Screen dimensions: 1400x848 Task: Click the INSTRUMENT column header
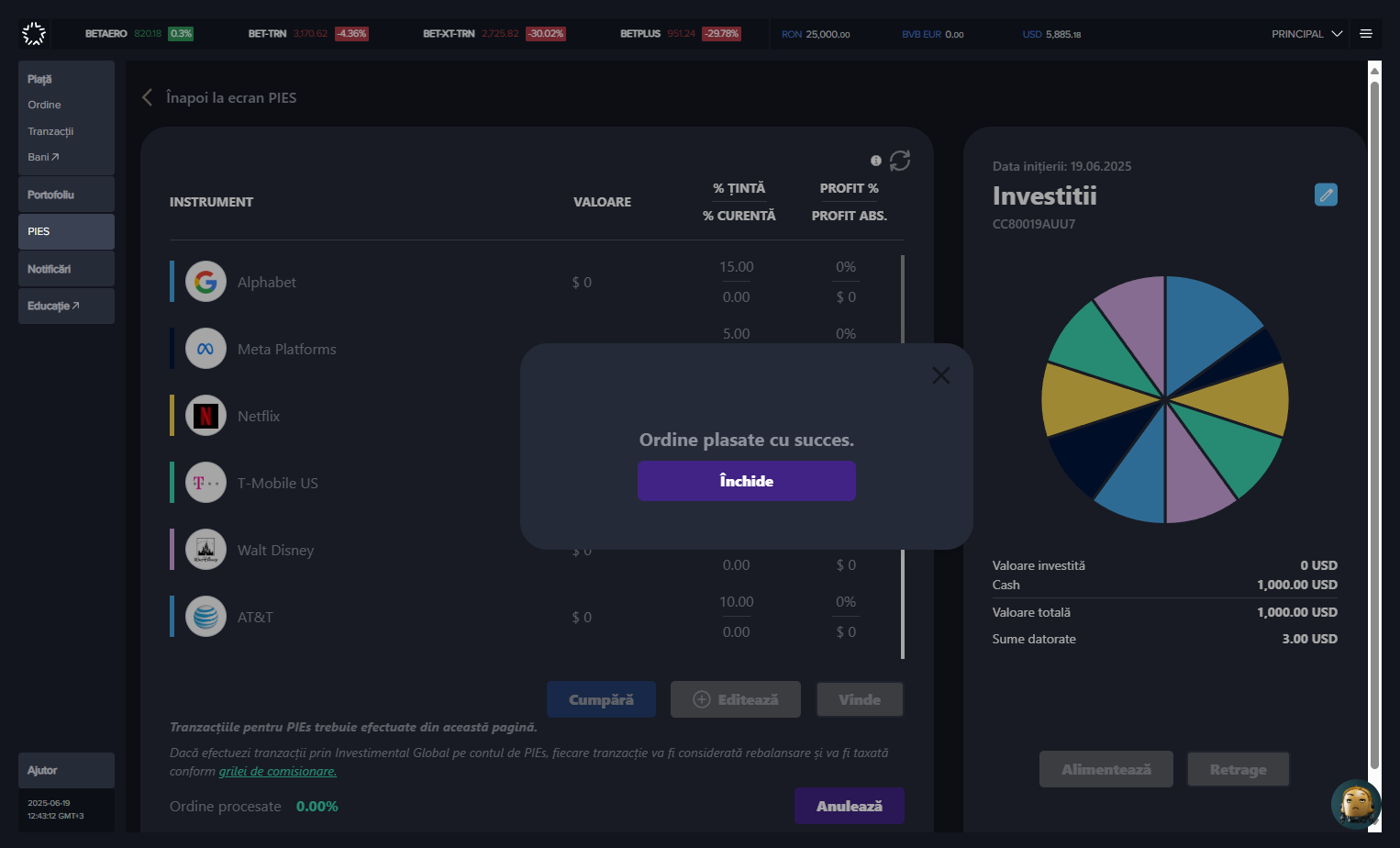[211, 202]
